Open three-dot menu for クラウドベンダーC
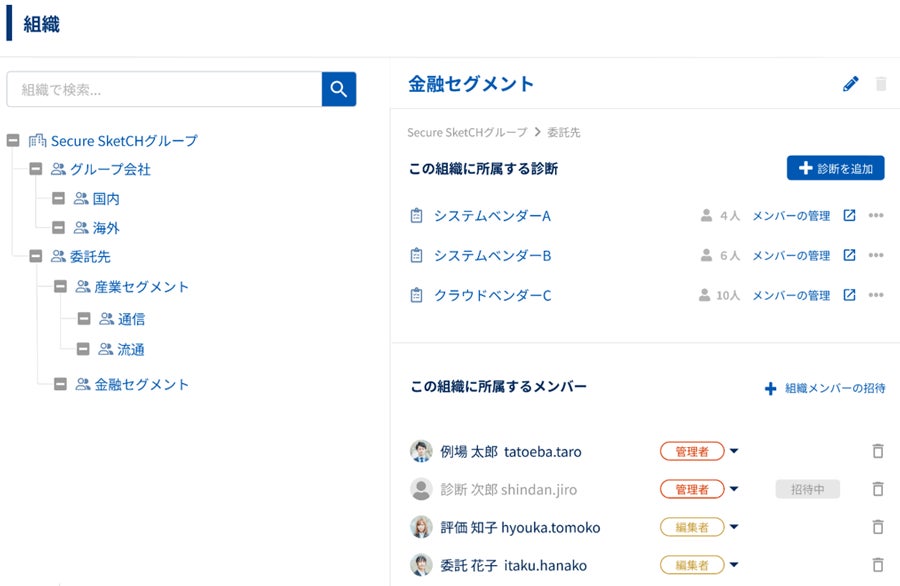The width and height of the screenshot is (900, 586). coord(876,295)
